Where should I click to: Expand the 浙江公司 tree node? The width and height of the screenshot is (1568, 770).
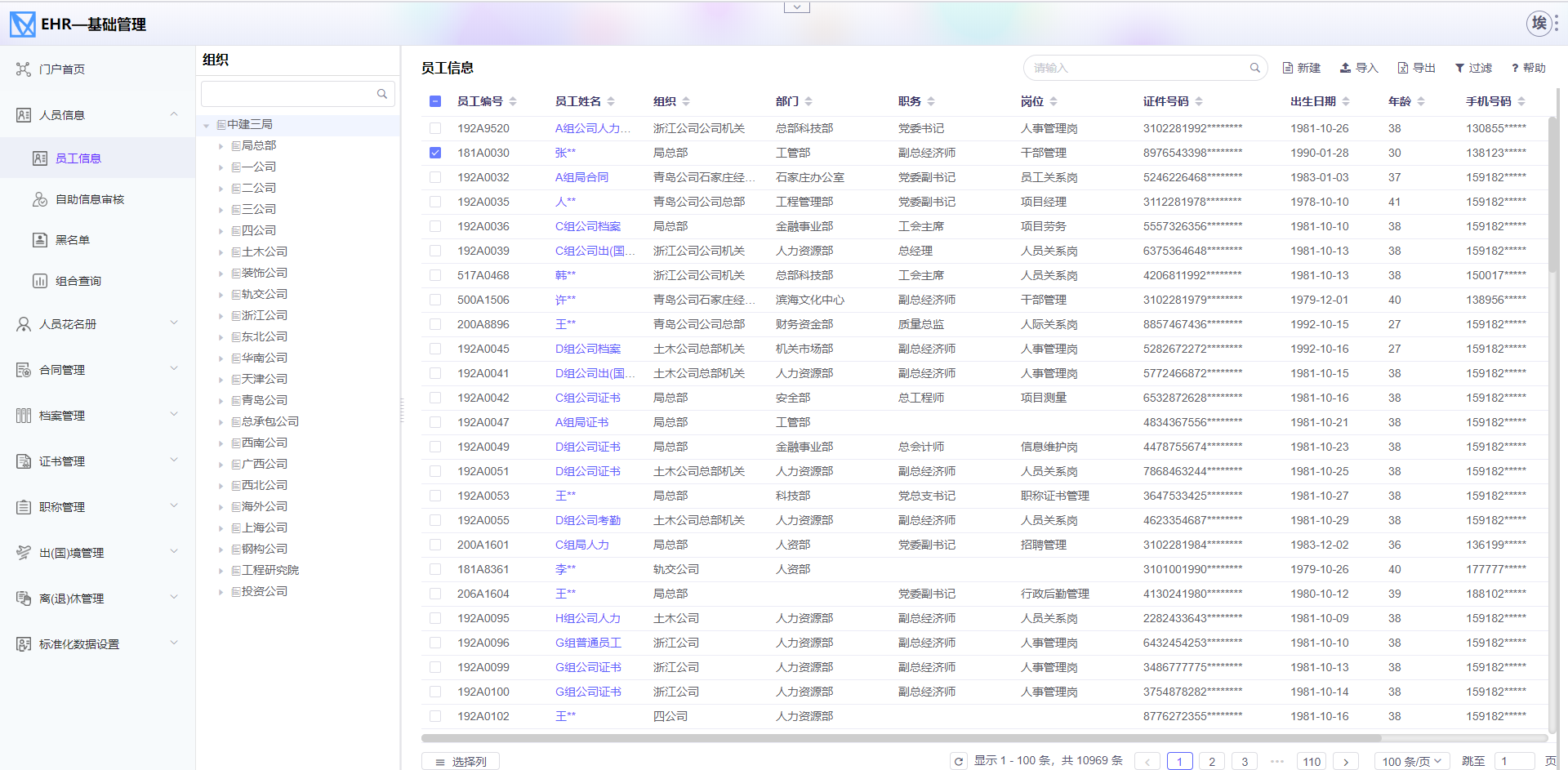(220, 316)
